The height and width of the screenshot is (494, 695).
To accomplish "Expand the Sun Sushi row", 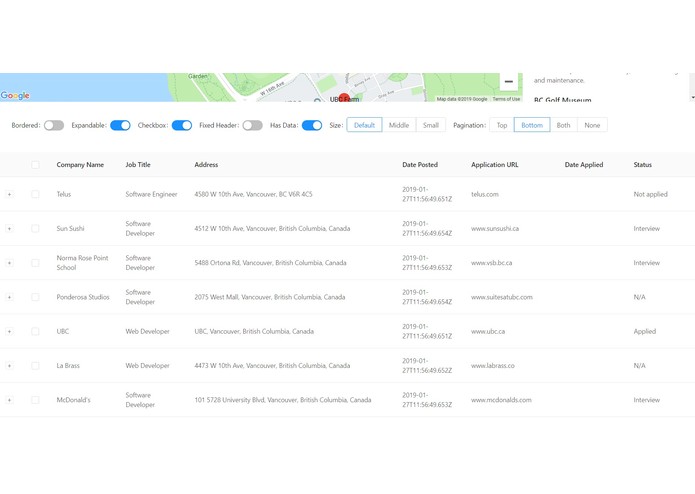I will tap(9, 229).
